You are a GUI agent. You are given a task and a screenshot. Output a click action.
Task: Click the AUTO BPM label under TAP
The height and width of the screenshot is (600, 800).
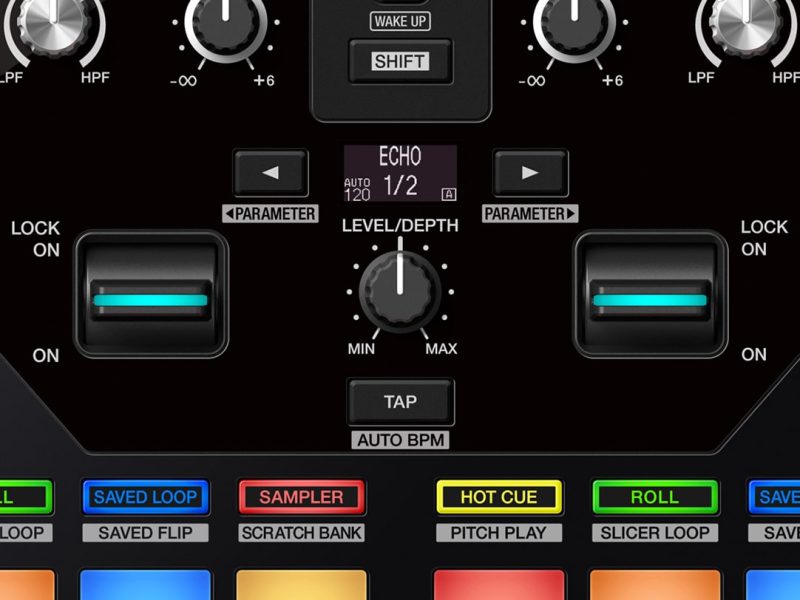401,440
